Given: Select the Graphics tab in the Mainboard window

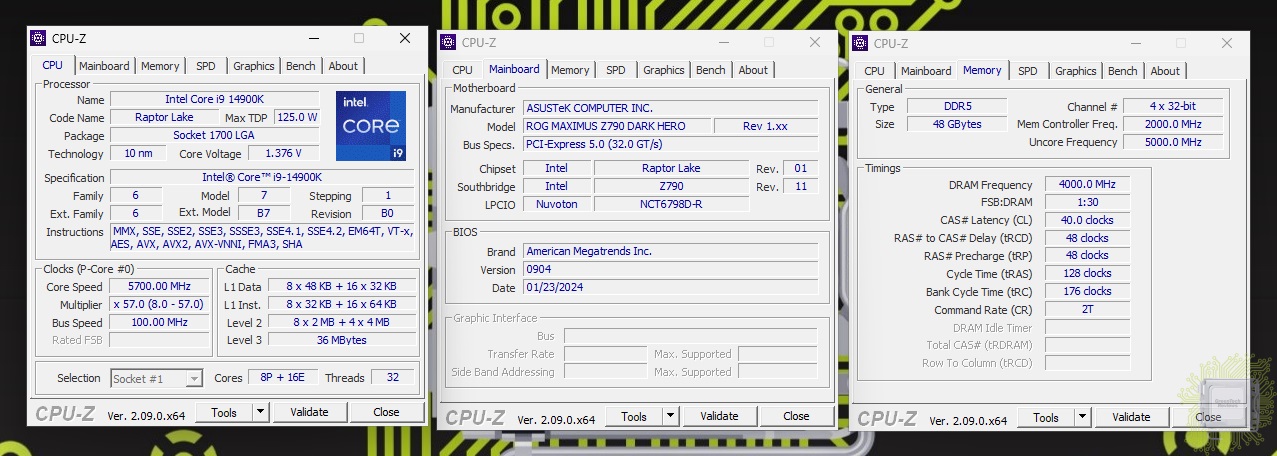Looking at the screenshot, I should 663,70.
